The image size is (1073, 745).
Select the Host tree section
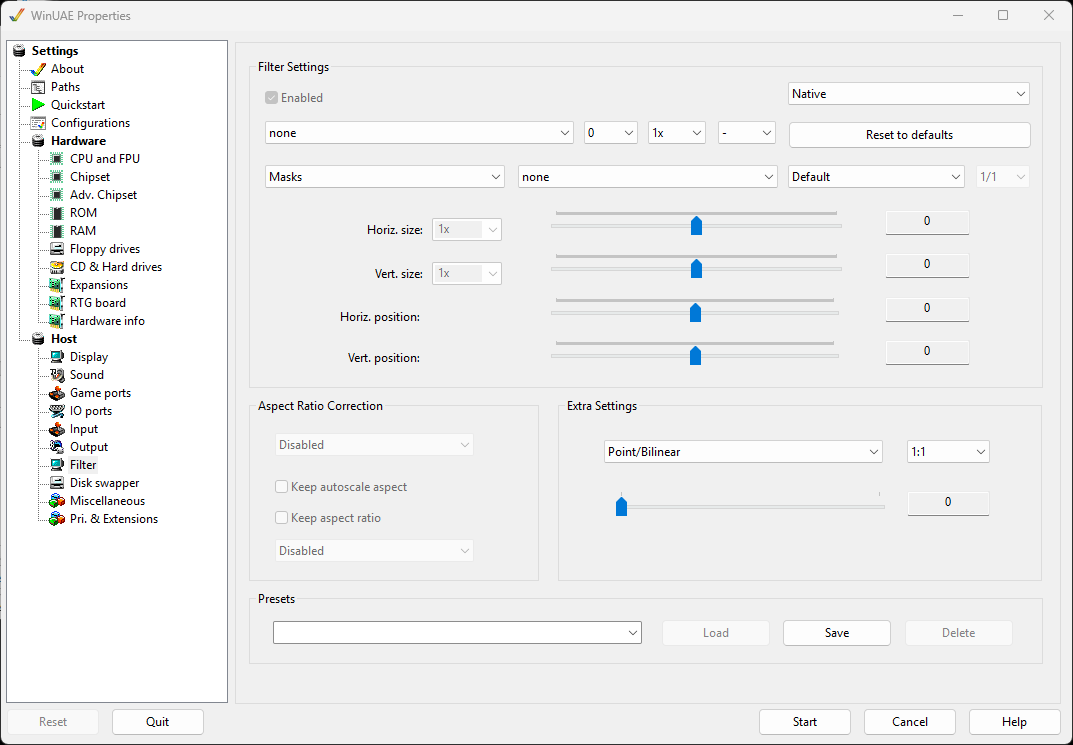tap(64, 339)
